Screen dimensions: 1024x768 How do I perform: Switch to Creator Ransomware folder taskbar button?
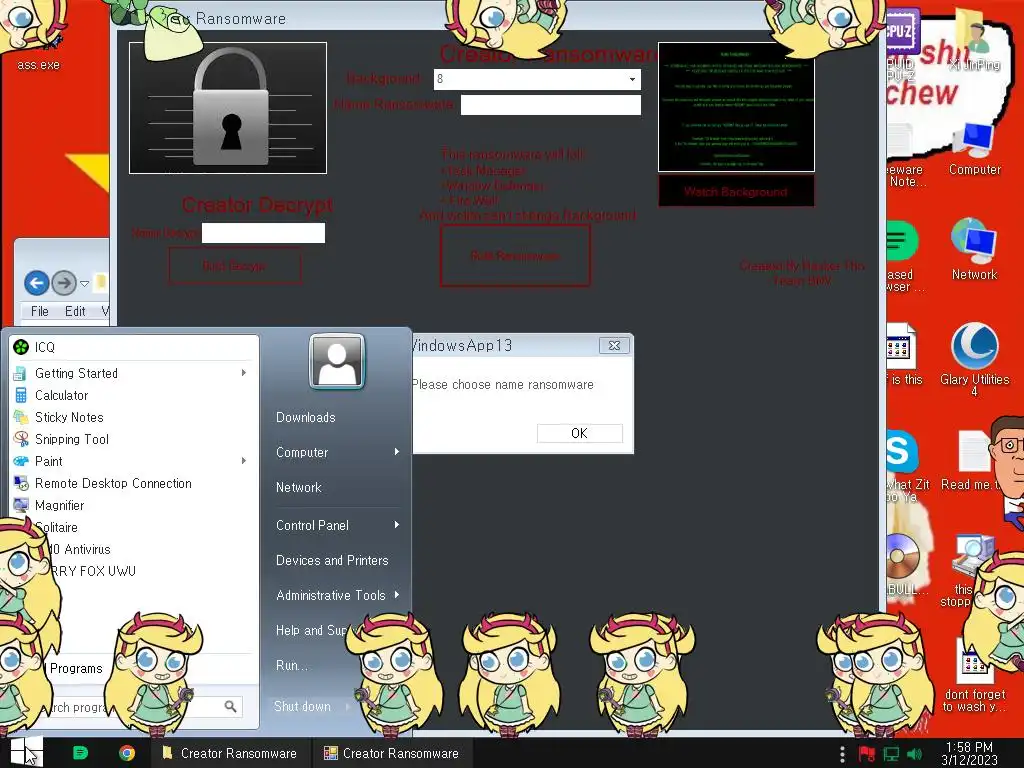click(230, 753)
